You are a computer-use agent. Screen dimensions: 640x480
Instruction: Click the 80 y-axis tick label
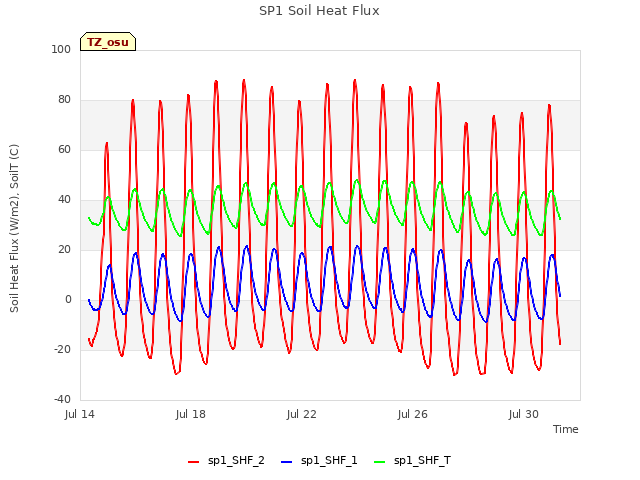click(64, 100)
